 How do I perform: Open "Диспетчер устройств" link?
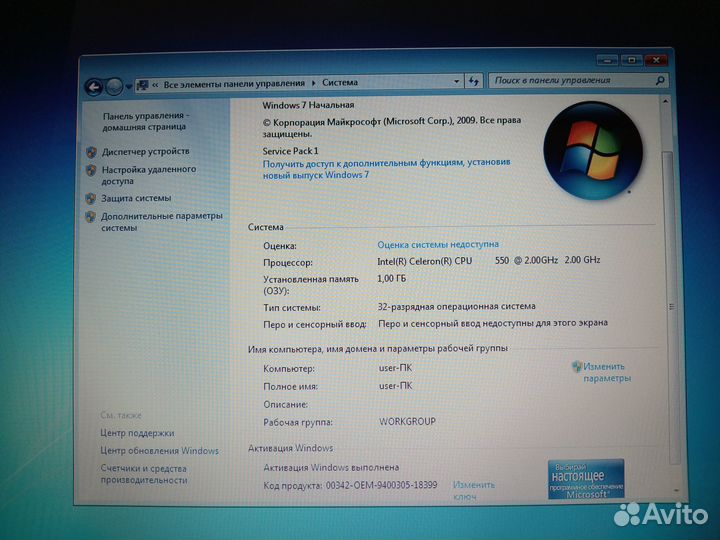146,151
